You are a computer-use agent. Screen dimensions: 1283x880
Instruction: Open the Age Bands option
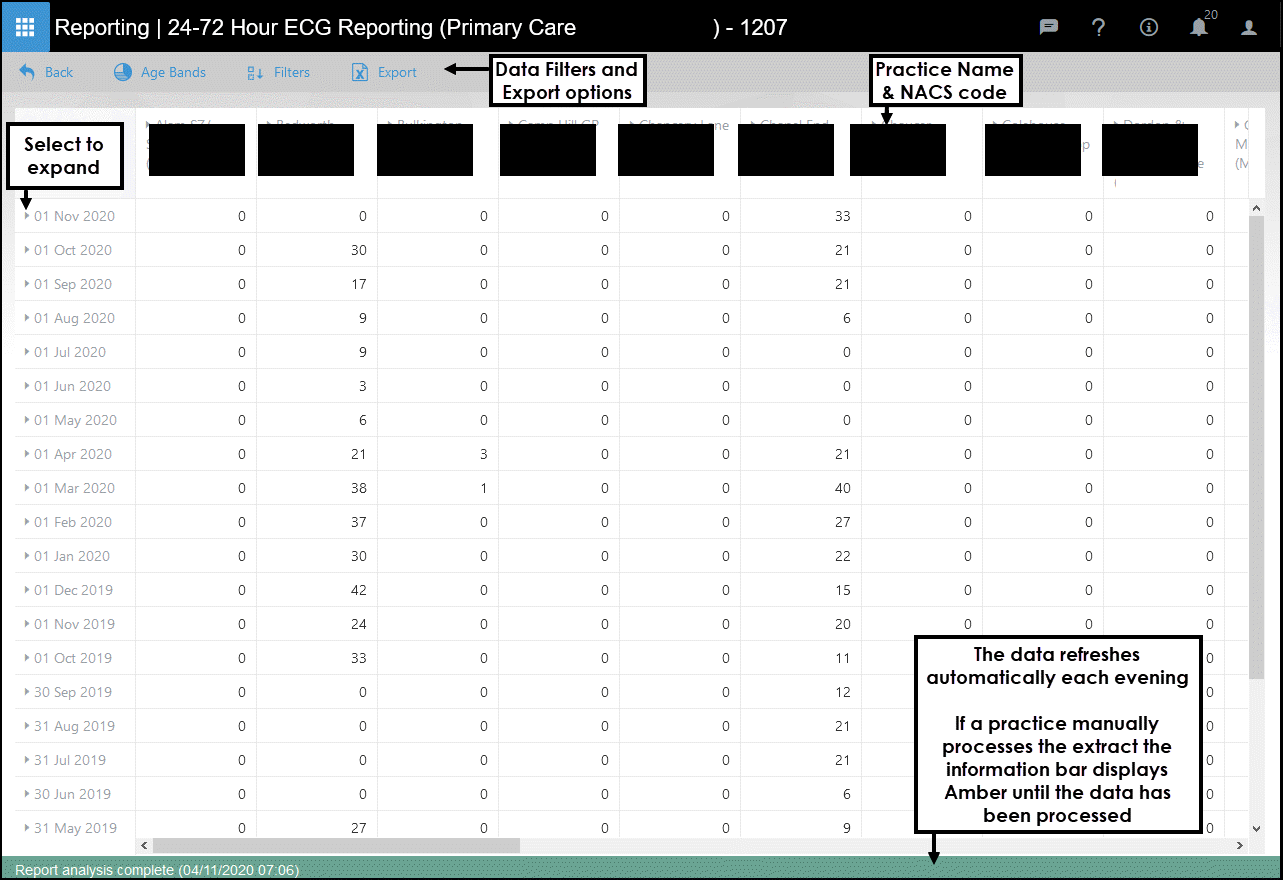pyautogui.click(x=160, y=72)
